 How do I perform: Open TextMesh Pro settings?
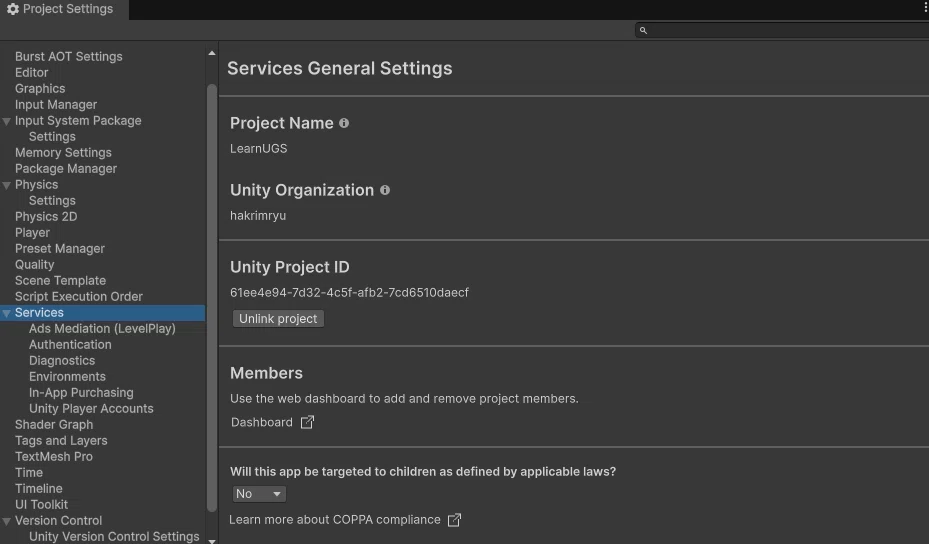click(54, 456)
